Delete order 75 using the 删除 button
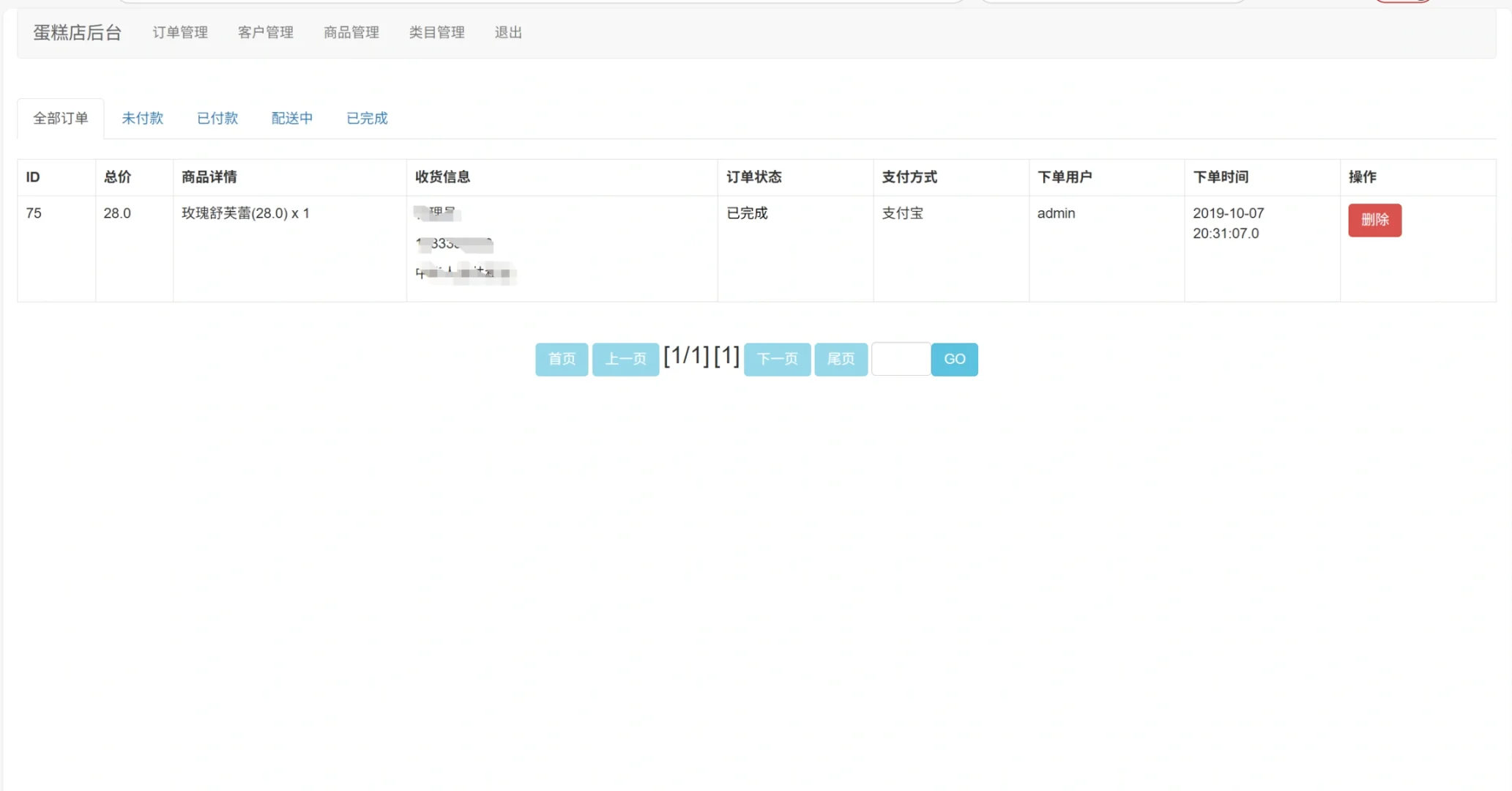The image size is (1512, 791). pos(1374,220)
